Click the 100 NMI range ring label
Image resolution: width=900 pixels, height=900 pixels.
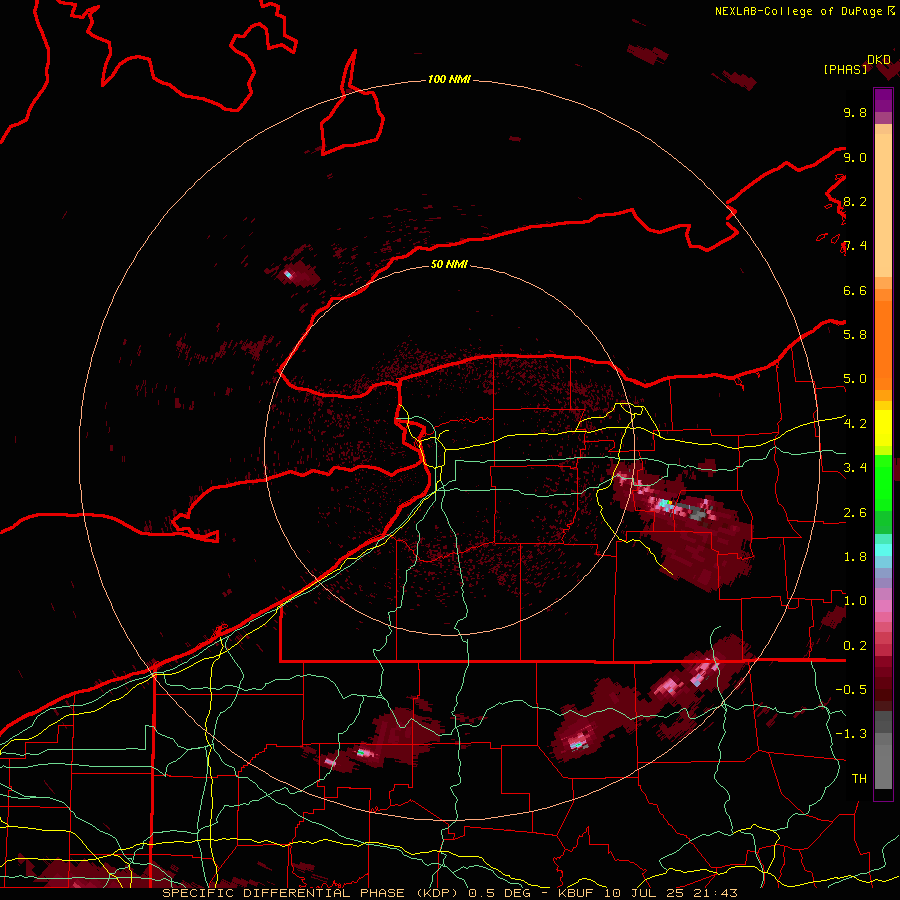pos(449,79)
